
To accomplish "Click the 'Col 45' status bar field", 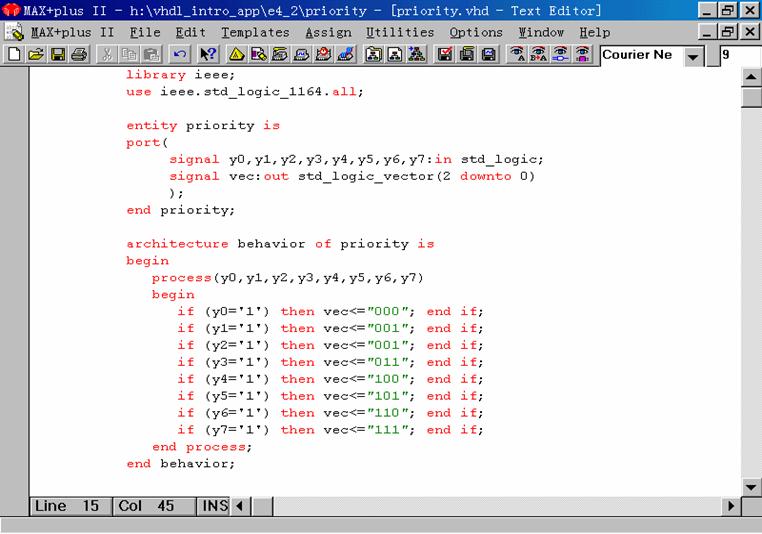I will point(154,506).
